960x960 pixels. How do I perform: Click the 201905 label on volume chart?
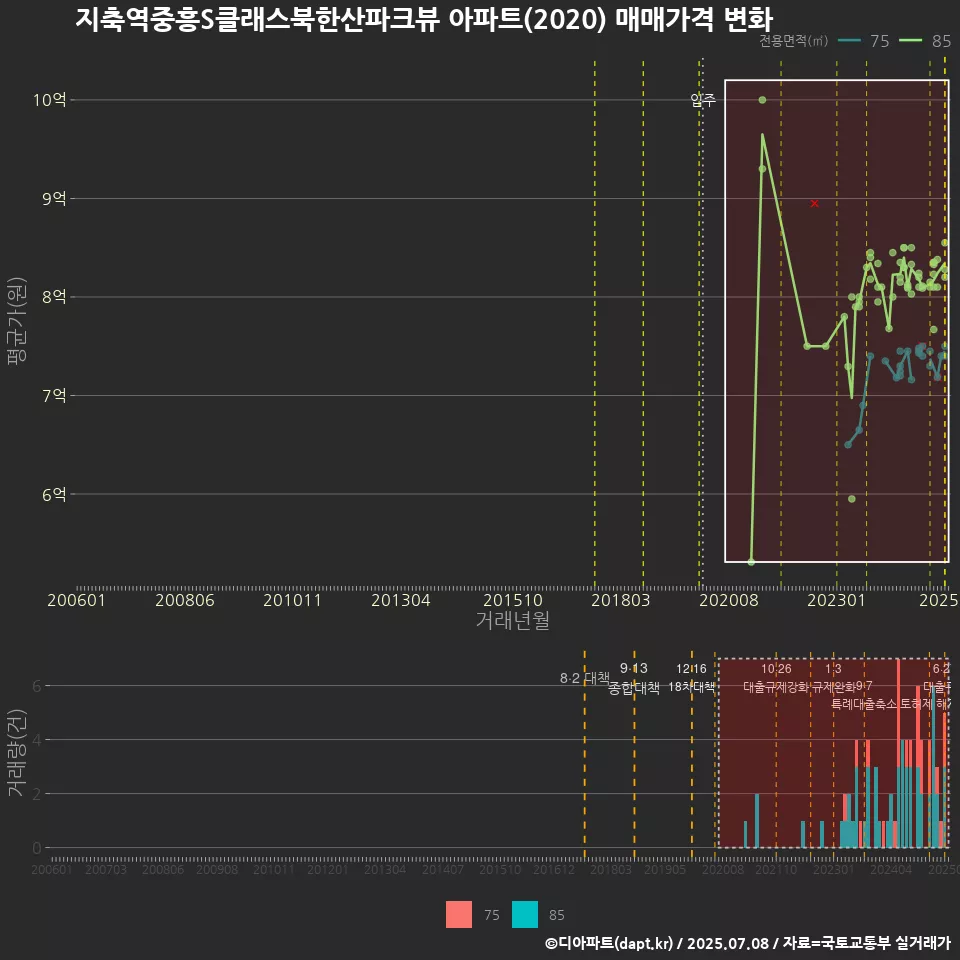click(x=665, y=869)
